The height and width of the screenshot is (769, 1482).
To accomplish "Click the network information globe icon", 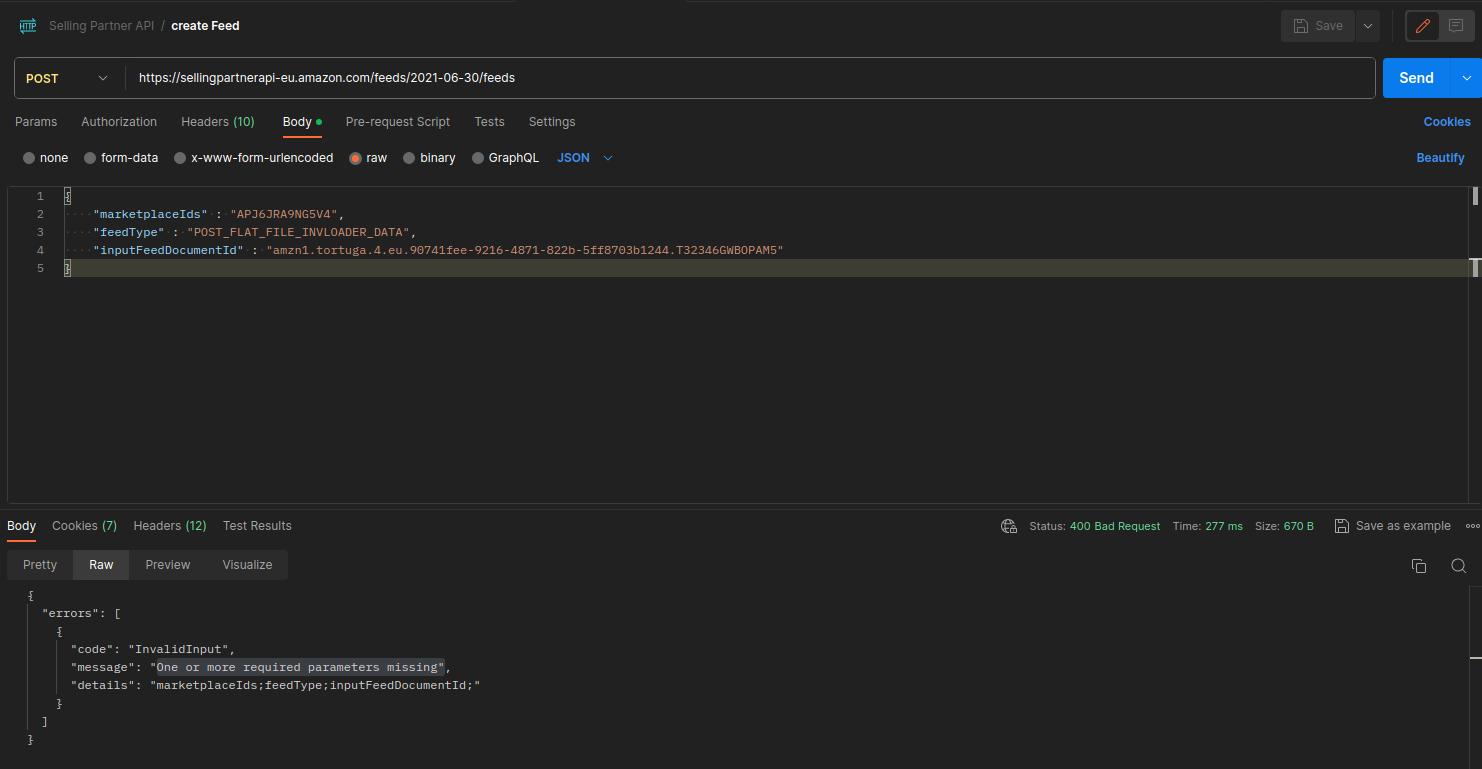I will click(1008, 525).
